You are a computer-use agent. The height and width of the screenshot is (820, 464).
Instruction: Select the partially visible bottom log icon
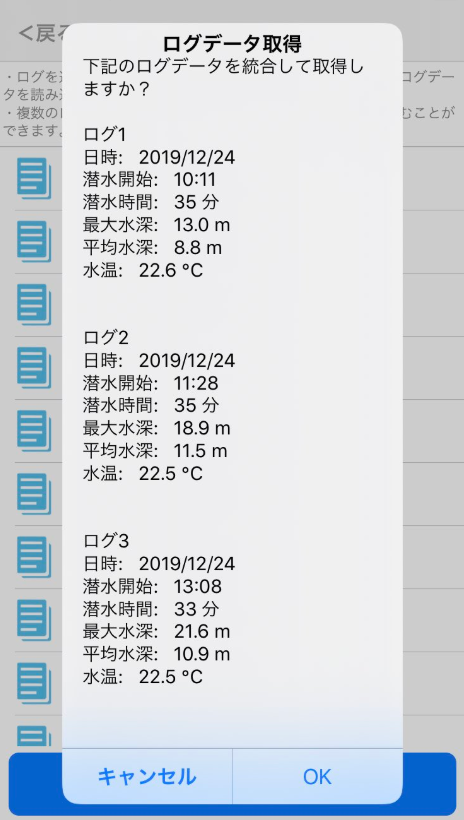pyautogui.click(x=34, y=736)
